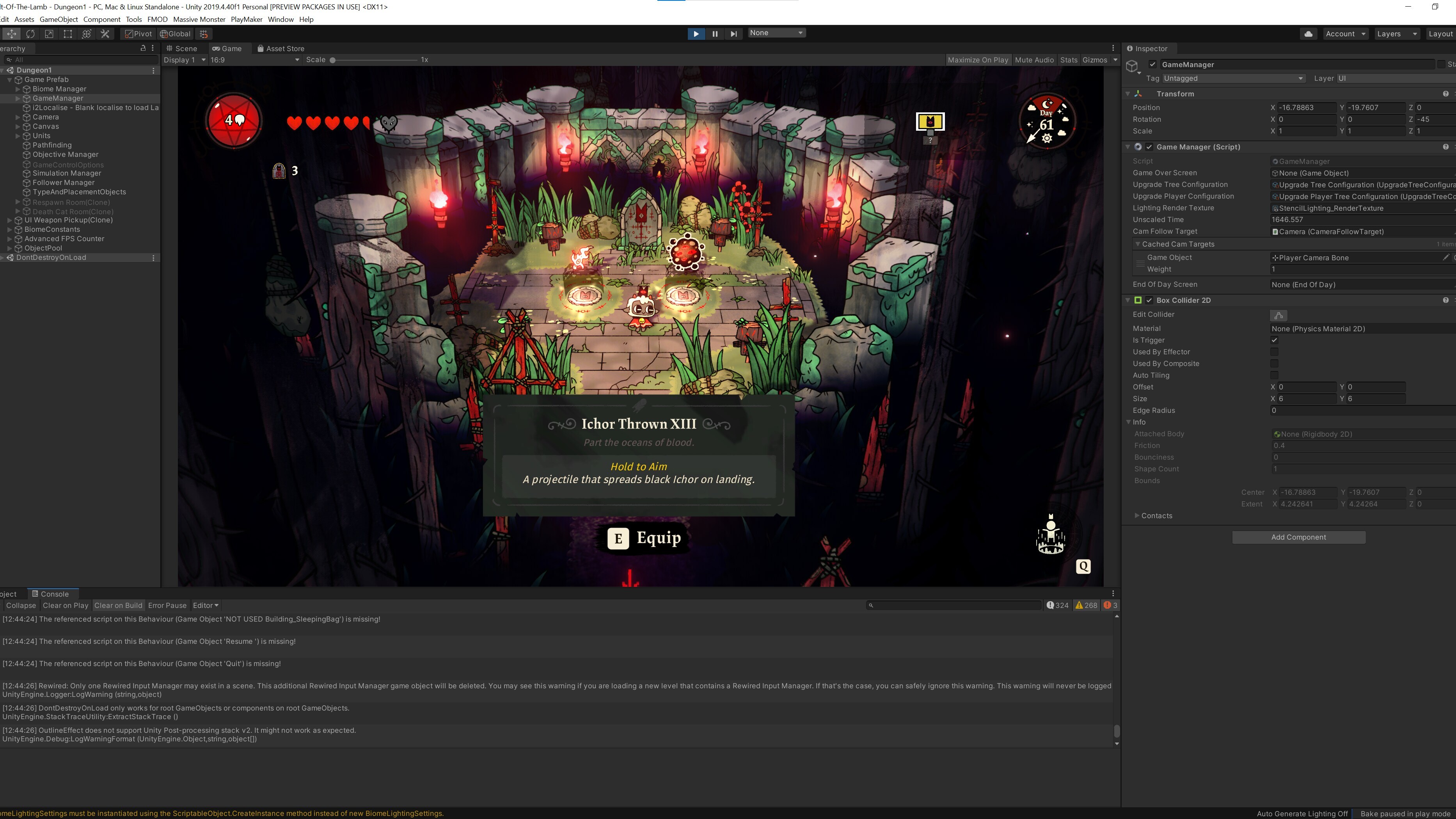The image size is (1456, 819).
Task: Toggle GameManager active checkbox
Action: pyautogui.click(x=1152, y=64)
